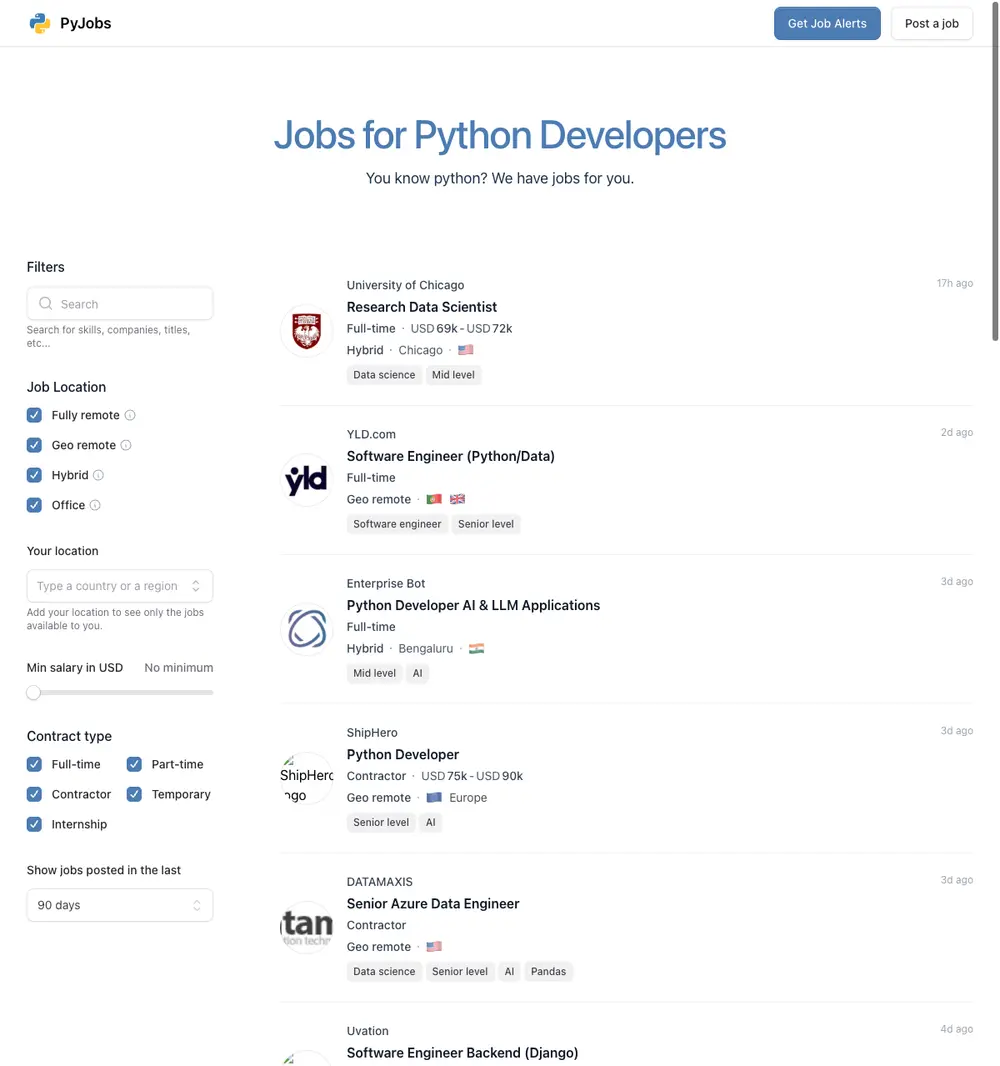Viewport: 1000px width, 1066px height.
Task: Uncheck the Geo remote checkbox
Action: click(34, 445)
